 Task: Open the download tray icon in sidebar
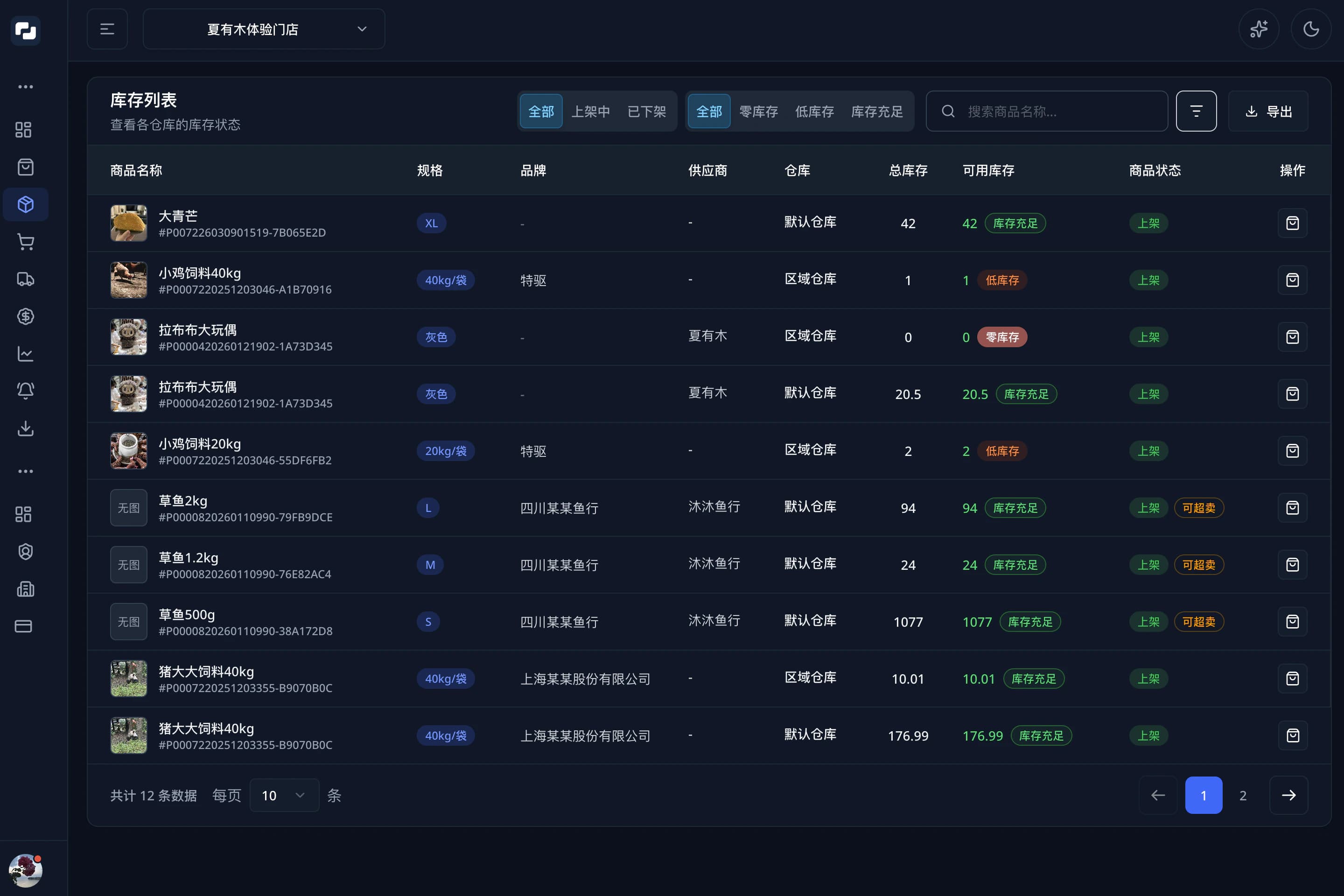click(x=25, y=428)
